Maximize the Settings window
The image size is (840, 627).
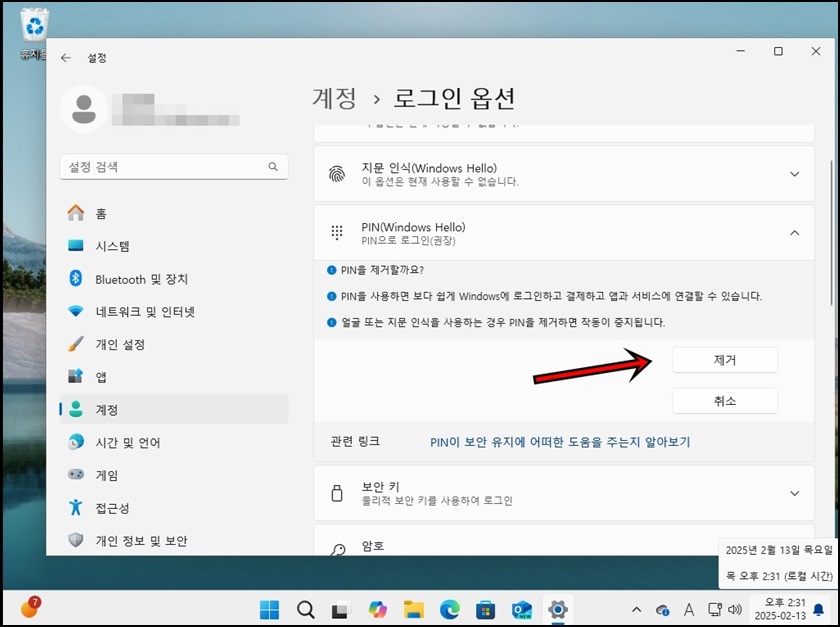[778, 51]
